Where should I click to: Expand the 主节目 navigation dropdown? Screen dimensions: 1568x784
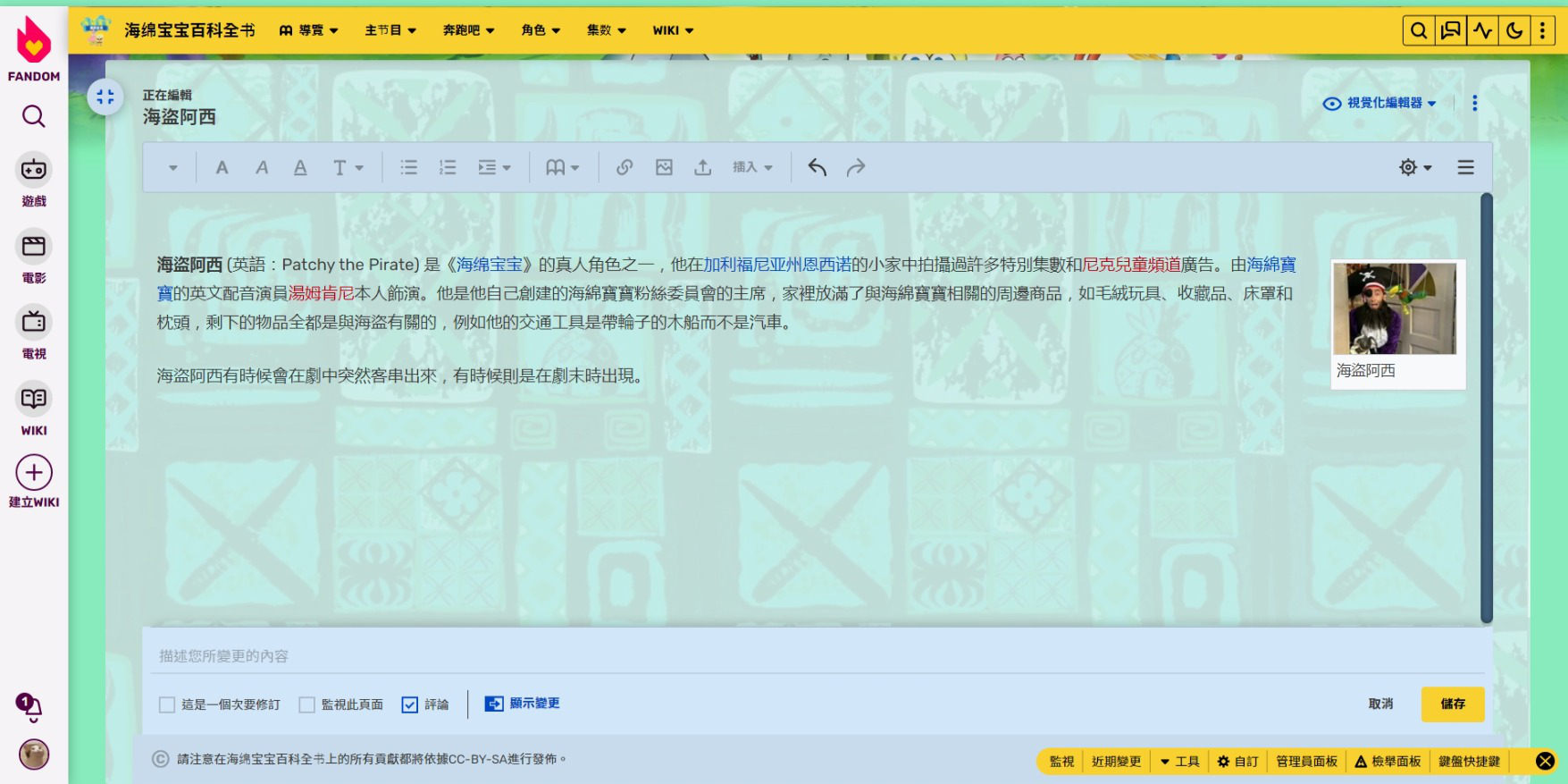point(390,30)
